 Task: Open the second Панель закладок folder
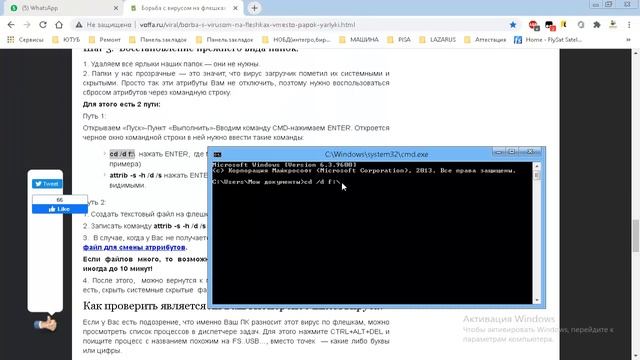[x=224, y=40]
